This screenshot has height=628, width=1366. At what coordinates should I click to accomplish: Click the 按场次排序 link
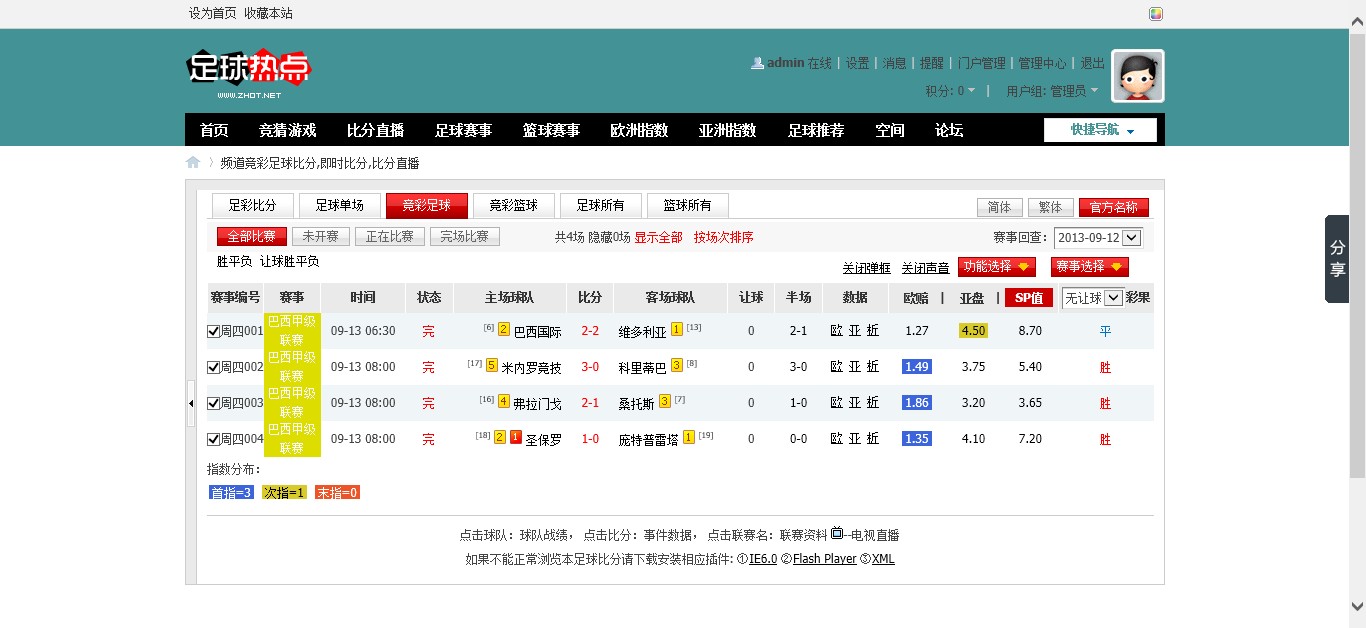723,237
